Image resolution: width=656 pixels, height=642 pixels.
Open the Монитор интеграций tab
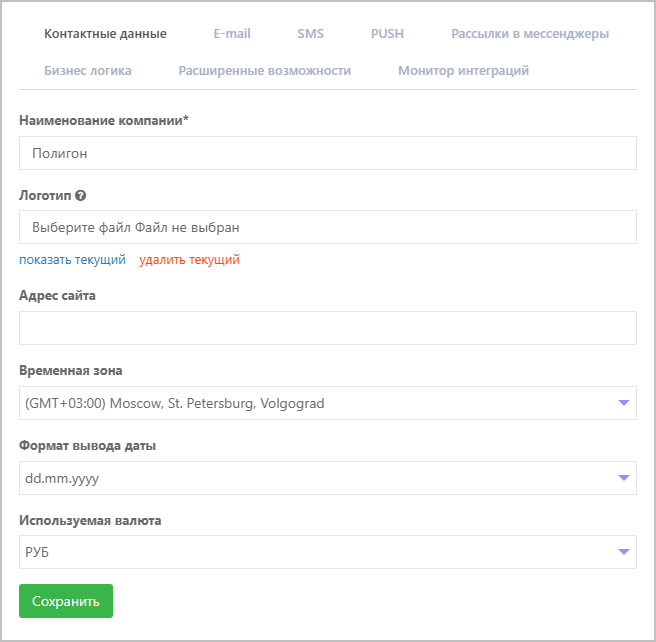point(463,71)
